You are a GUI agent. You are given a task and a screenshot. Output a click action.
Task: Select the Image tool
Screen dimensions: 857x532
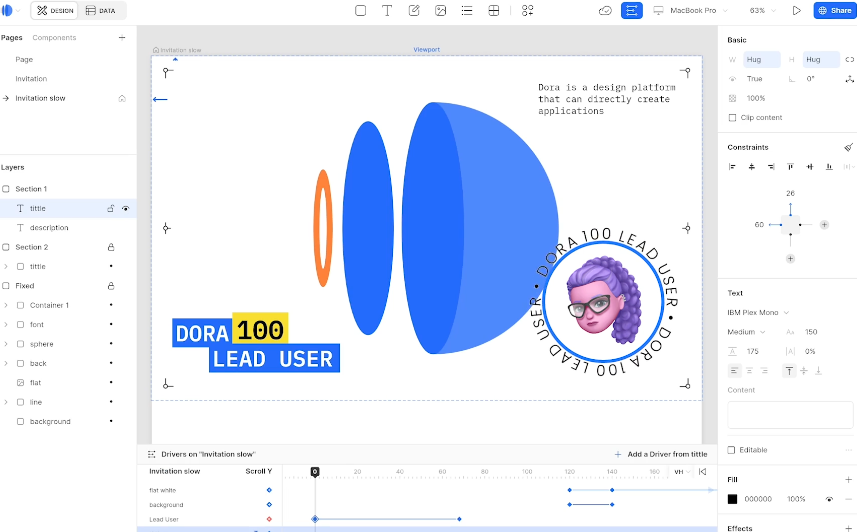[x=441, y=10]
